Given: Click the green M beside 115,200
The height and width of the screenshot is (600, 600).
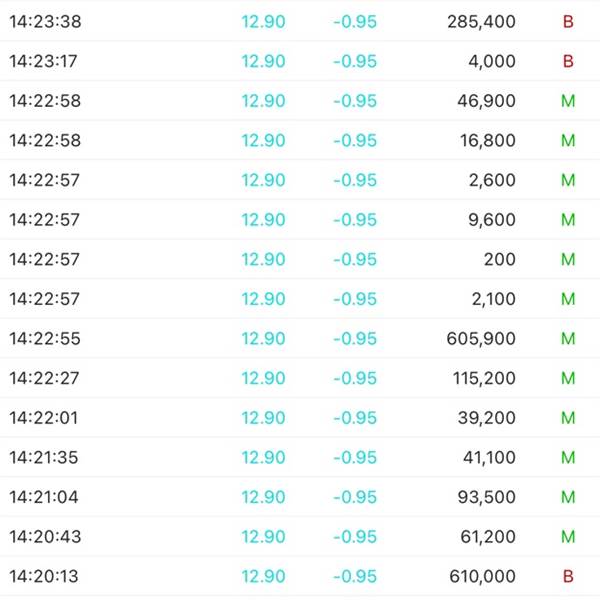Looking at the screenshot, I should click(x=568, y=378).
